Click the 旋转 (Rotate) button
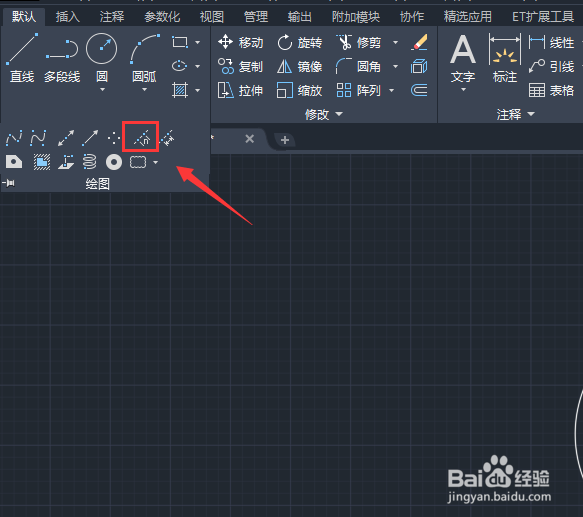 pos(300,42)
